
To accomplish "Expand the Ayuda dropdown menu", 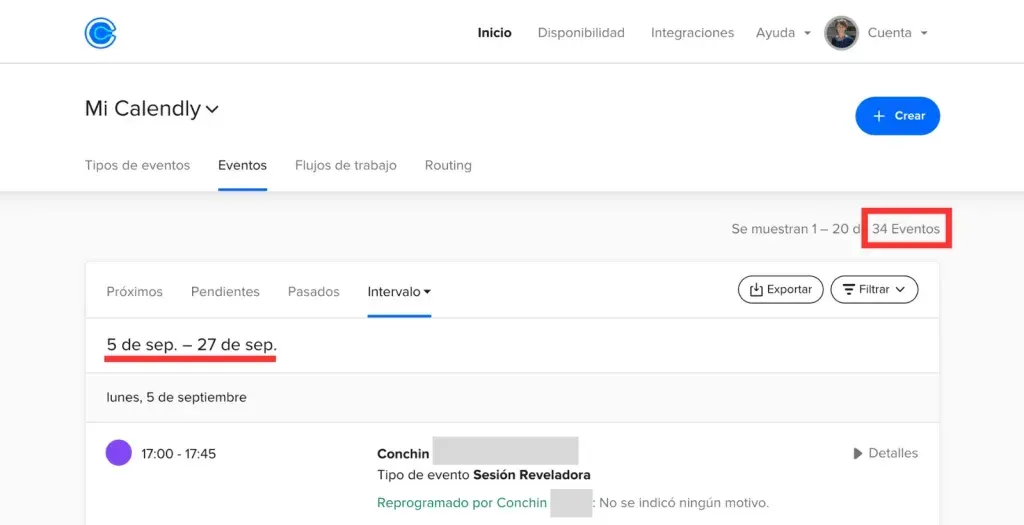I will click(x=783, y=33).
